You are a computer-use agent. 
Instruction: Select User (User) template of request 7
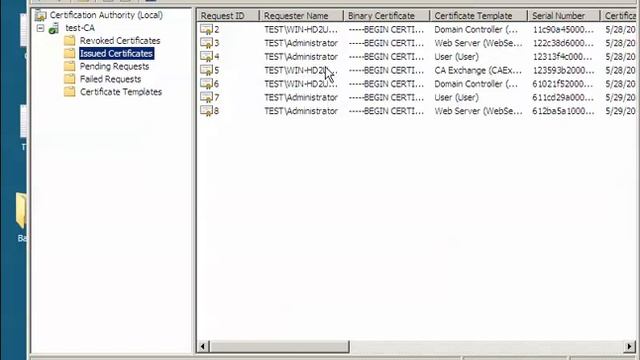[456, 98]
